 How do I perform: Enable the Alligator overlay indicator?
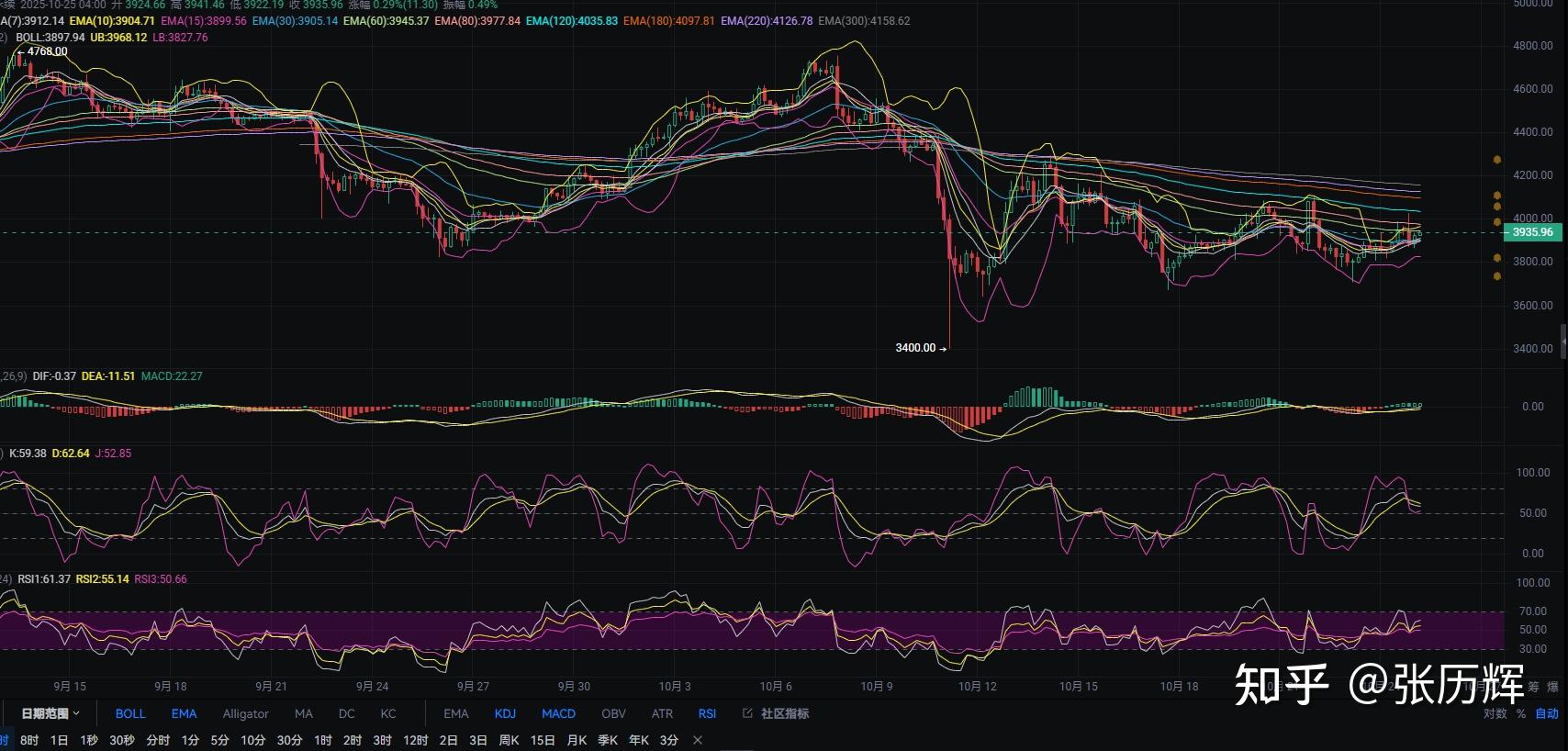click(245, 713)
